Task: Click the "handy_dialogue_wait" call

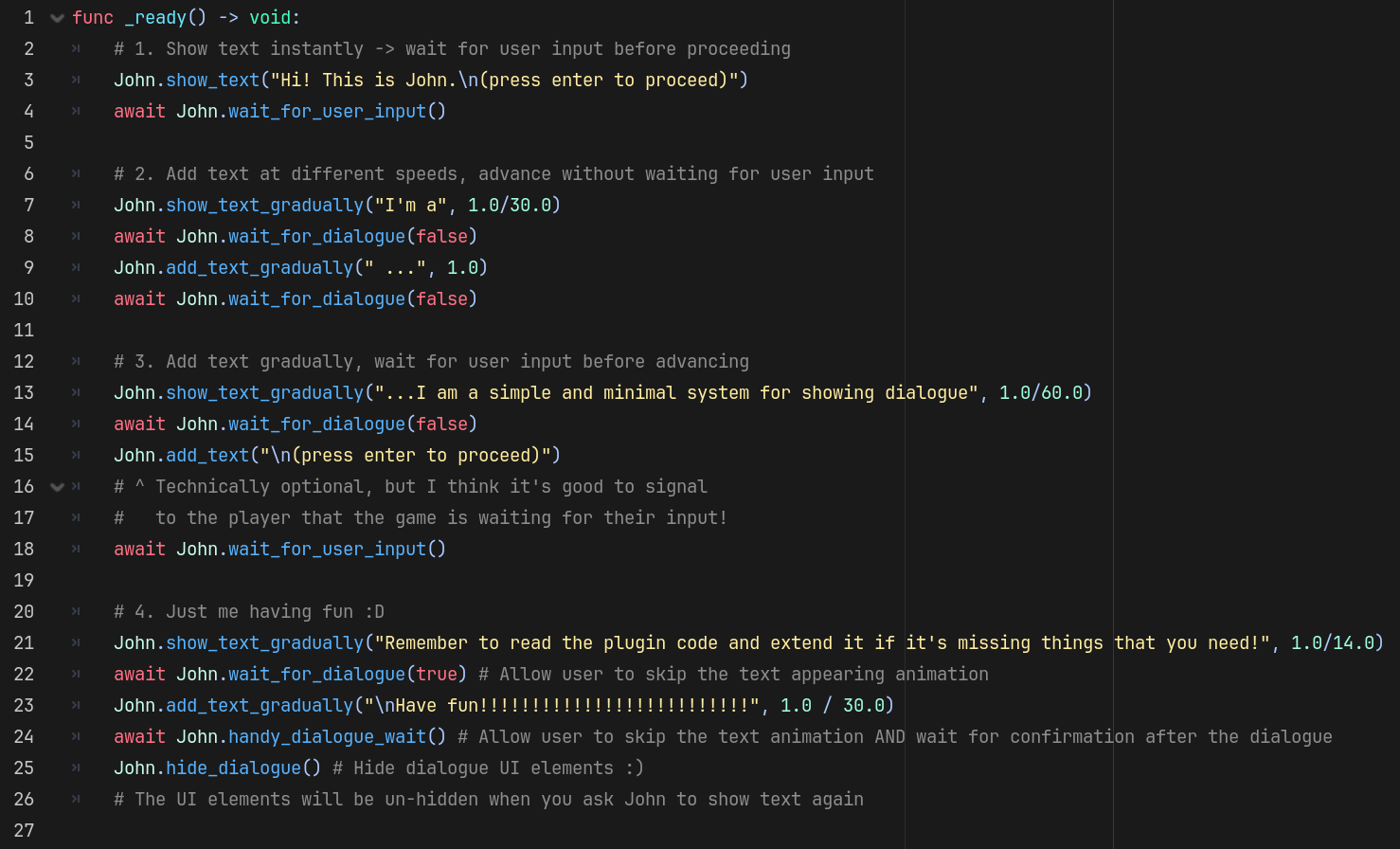Action: pos(327,737)
